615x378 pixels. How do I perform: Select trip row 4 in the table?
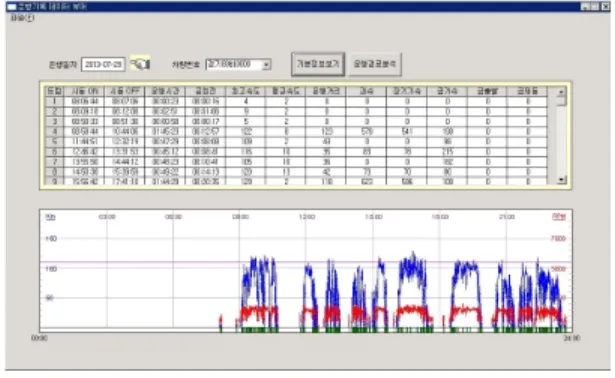[296, 132]
